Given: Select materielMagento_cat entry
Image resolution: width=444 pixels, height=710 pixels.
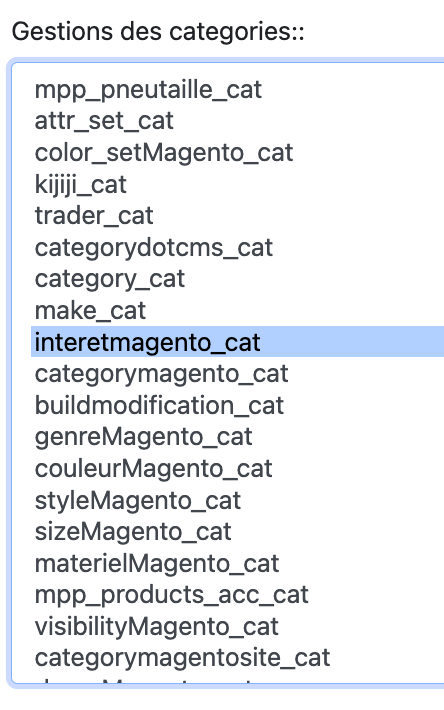Looking at the screenshot, I should 238,563.
